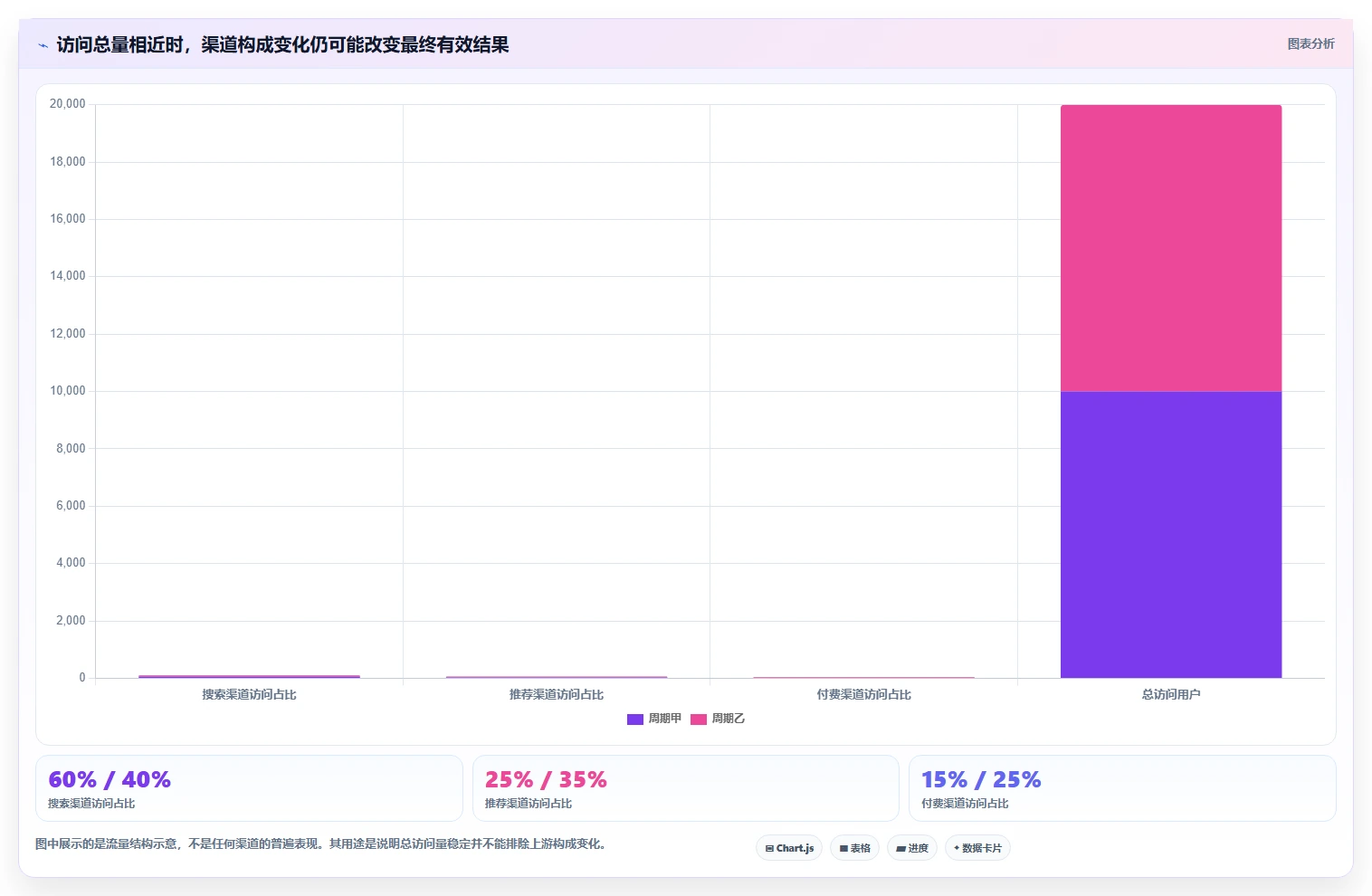Click the 15% / 25% value in 付费渠道 card
Viewport: 1372px width, 896px height.
tap(981, 779)
